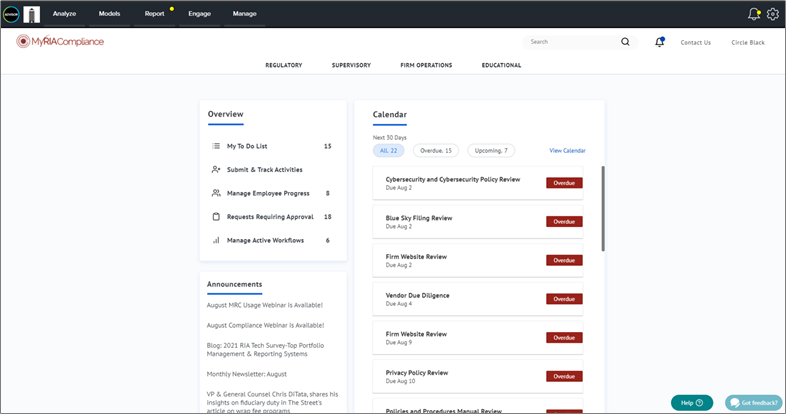Screen dimensions: 786x414
Task: Click the Requests Requiring Approval clipboard icon
Action: [216, 217]
